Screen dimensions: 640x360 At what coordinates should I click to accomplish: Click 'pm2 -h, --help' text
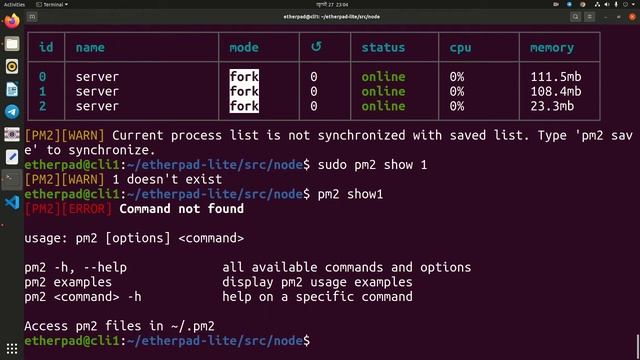[x=76, y=268]
